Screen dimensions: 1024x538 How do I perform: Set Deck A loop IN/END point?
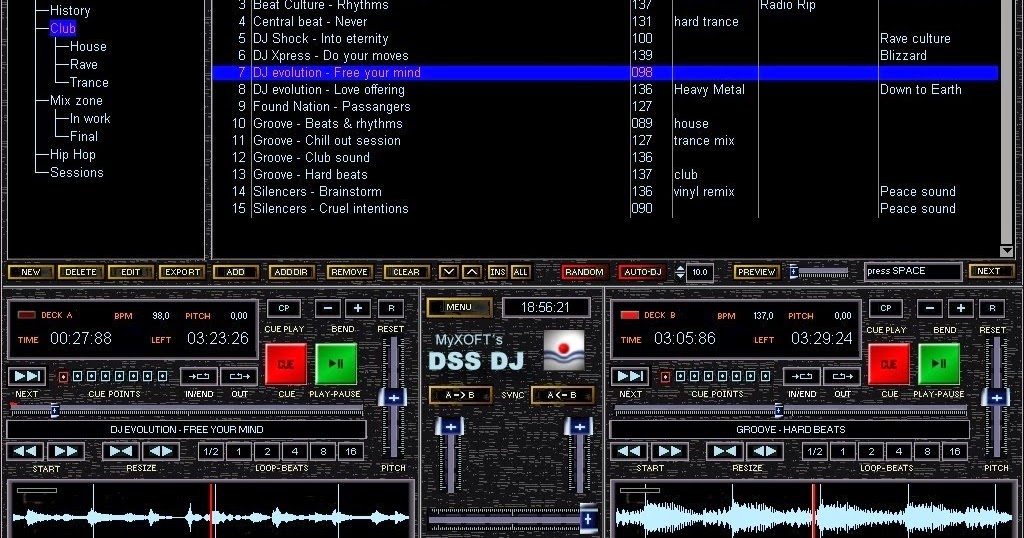(199, 376)
